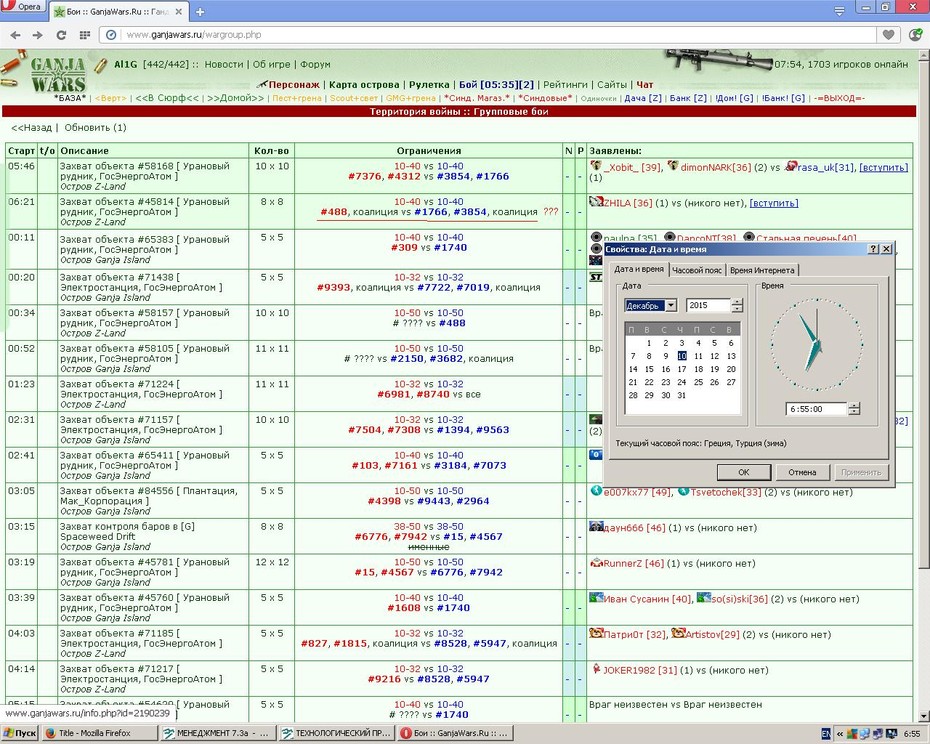Switch to Время Интернета tab

(762, 270)
